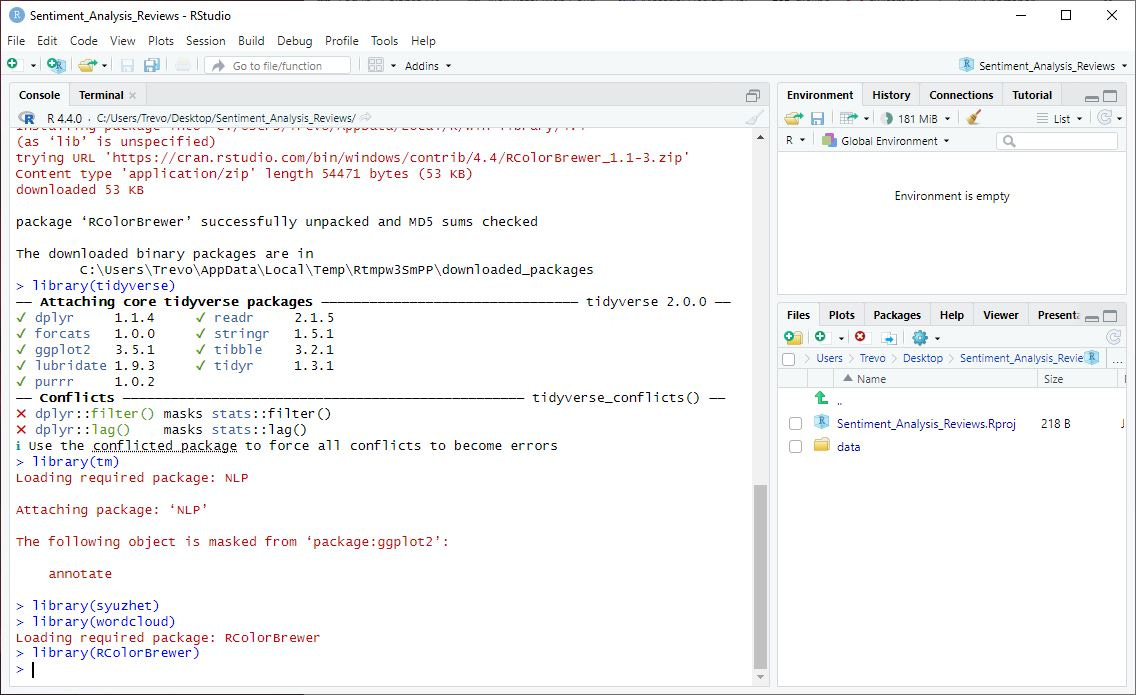Open the Addins dropdown

click(427, 66)
